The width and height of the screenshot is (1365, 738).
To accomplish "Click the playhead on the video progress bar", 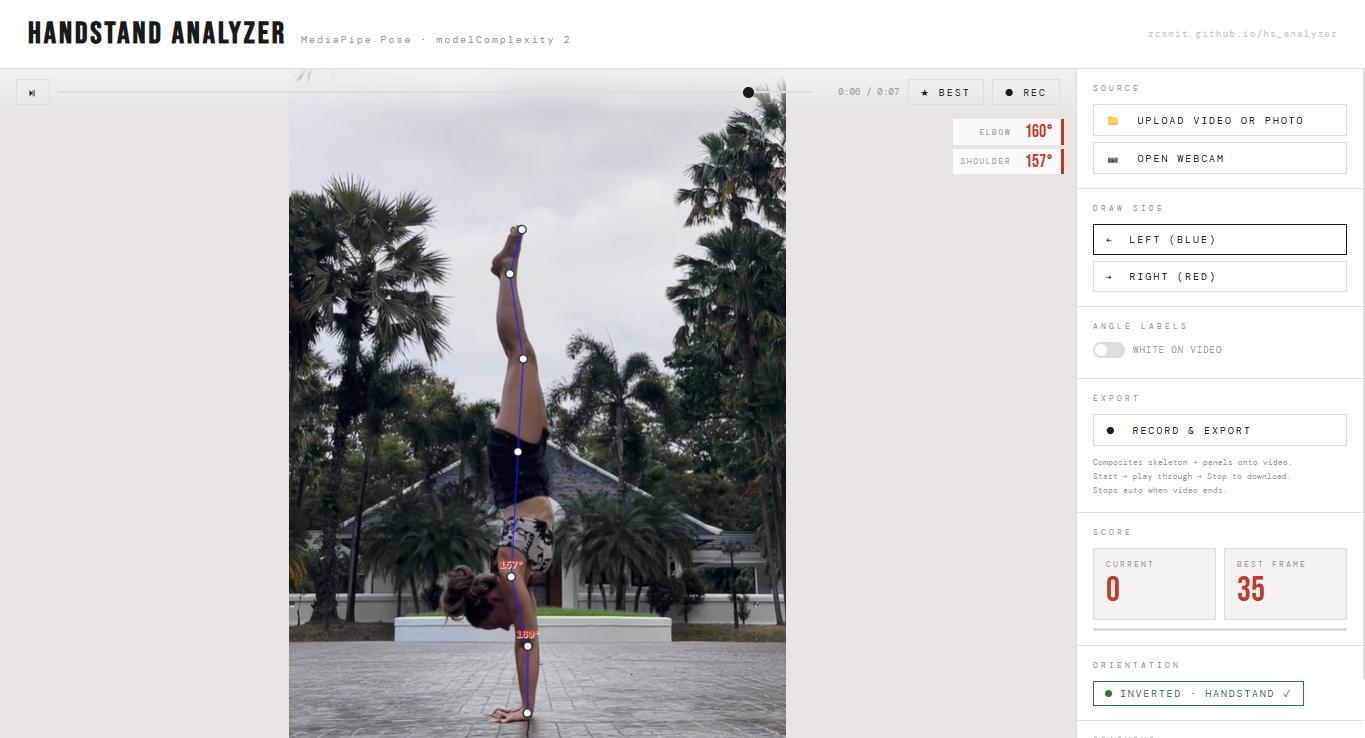I will [748, 91].
